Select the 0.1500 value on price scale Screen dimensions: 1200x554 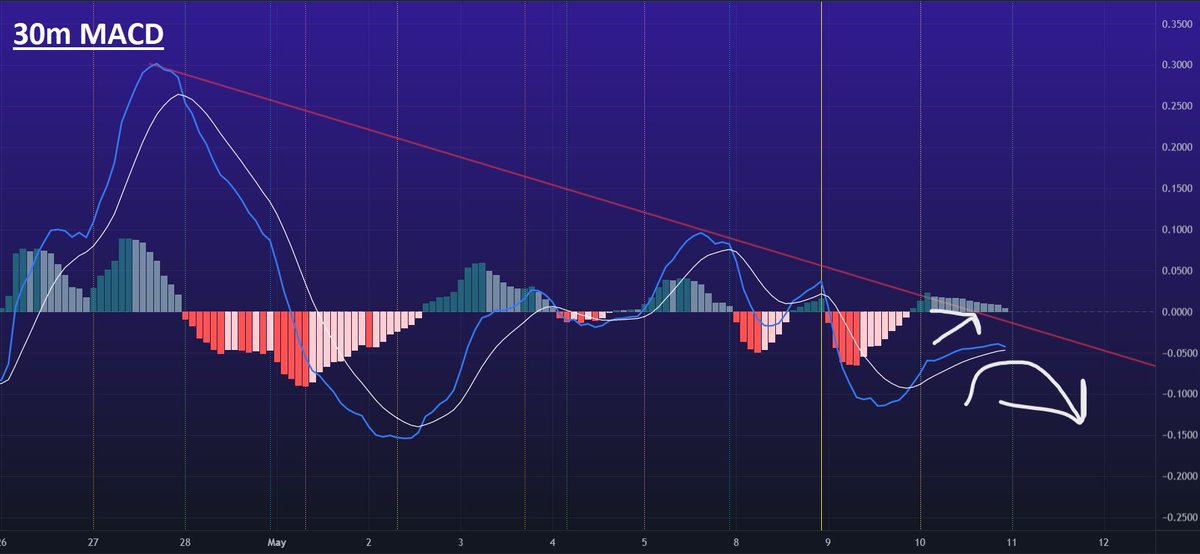click(x=1177, y=188)
